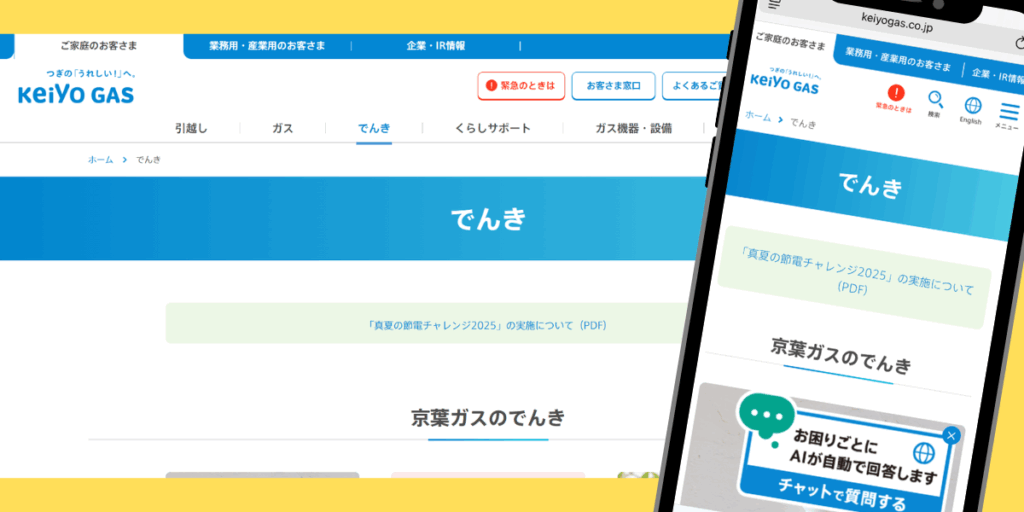Select 企業・IR情報 tab on phone
The image size is (1024, 512).
997,77
